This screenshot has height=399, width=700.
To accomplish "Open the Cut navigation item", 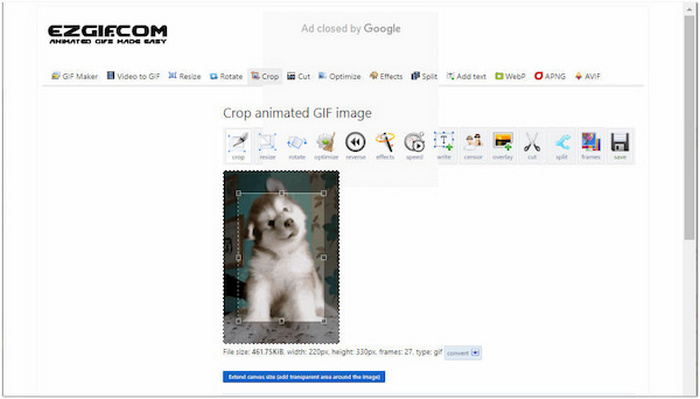I will [298, 76].
